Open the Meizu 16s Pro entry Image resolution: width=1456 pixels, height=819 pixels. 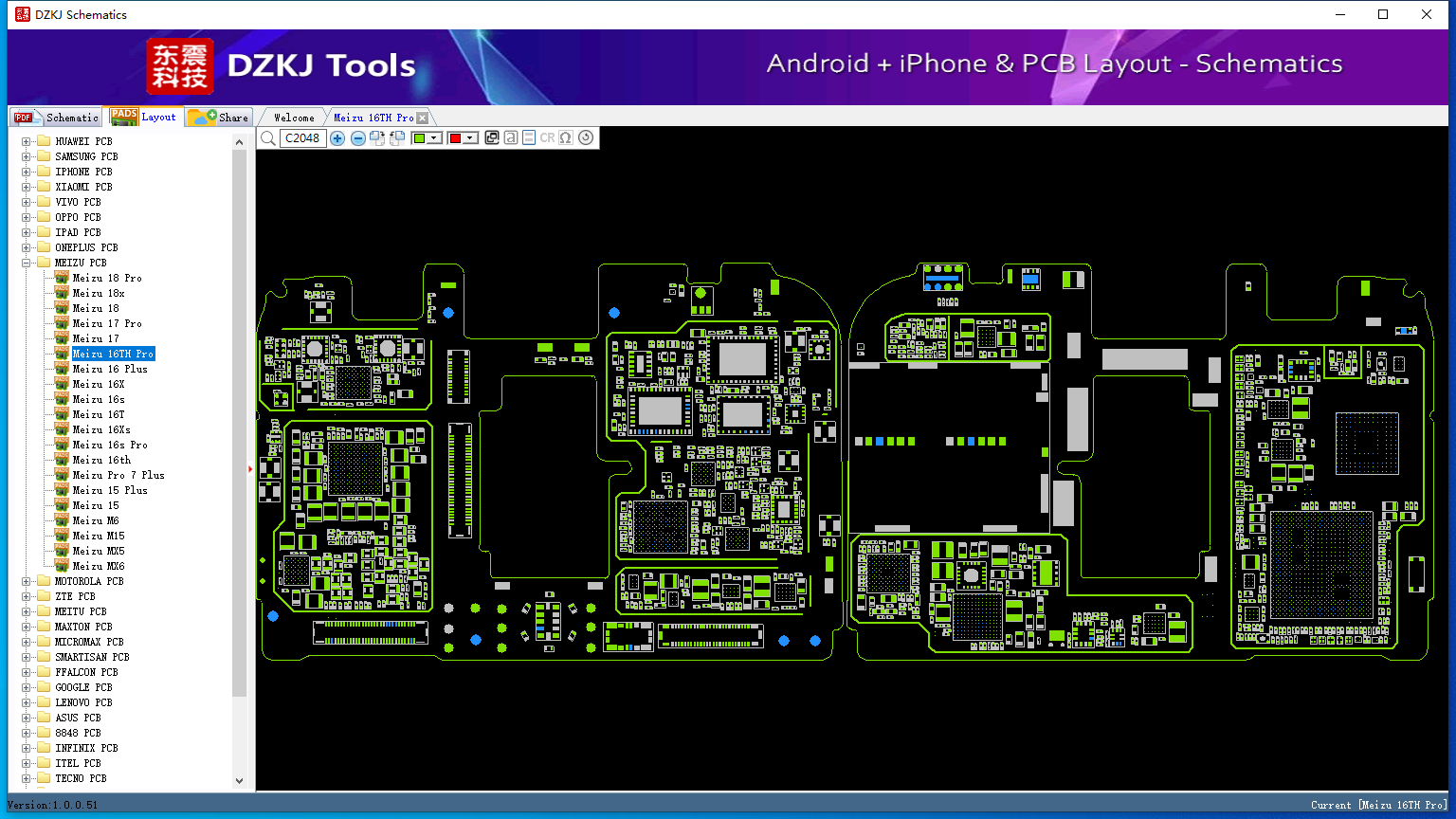(110, 445)
